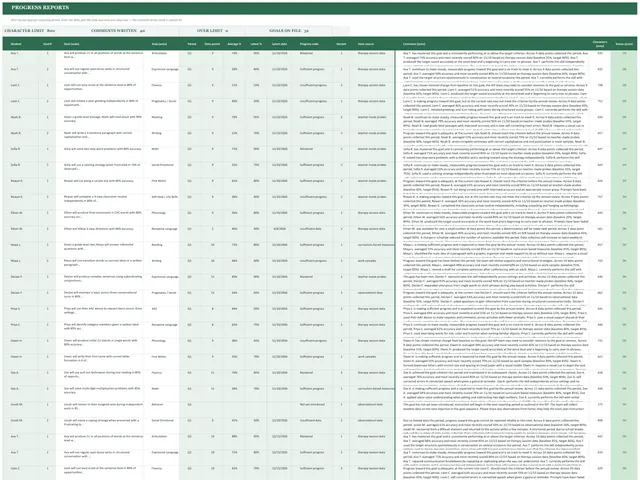
Task: Select the OVER LIMIT summary cell
Action: 212,31
